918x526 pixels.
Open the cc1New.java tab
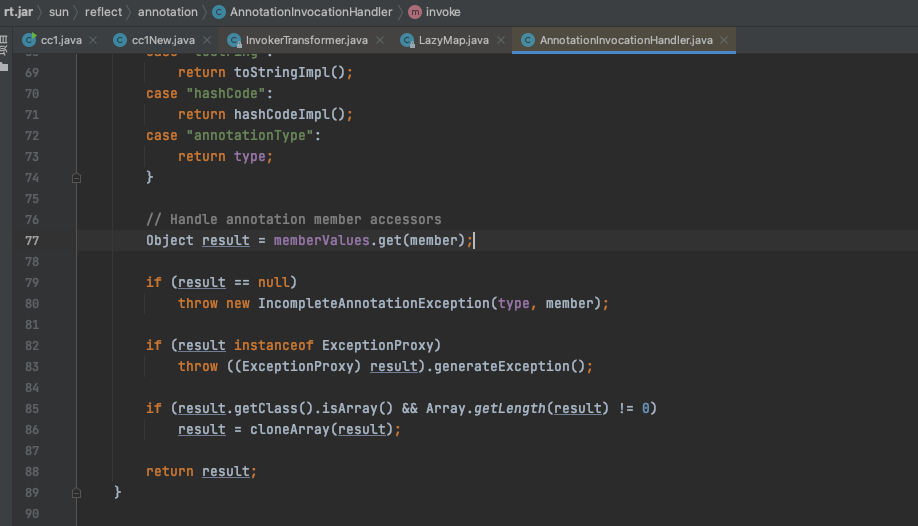click(x=163, y=40)
